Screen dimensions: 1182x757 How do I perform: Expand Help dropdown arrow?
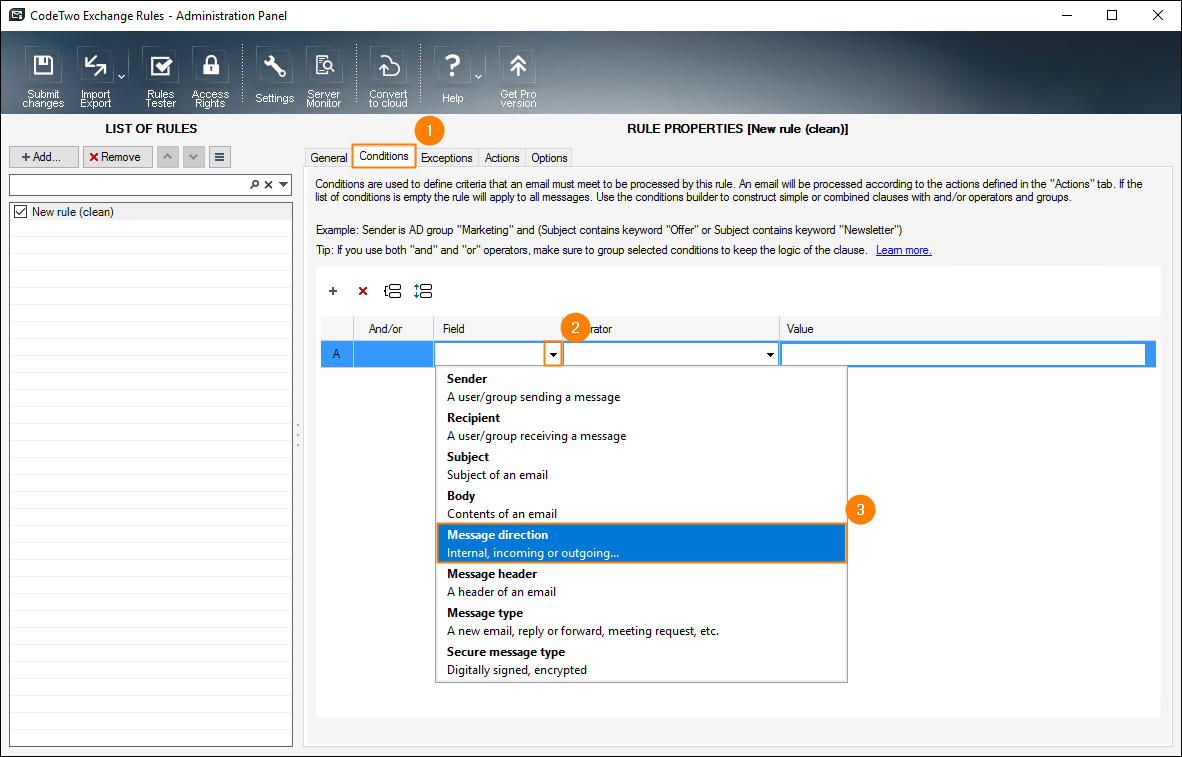pyautogui.click(x=479, y=78)
